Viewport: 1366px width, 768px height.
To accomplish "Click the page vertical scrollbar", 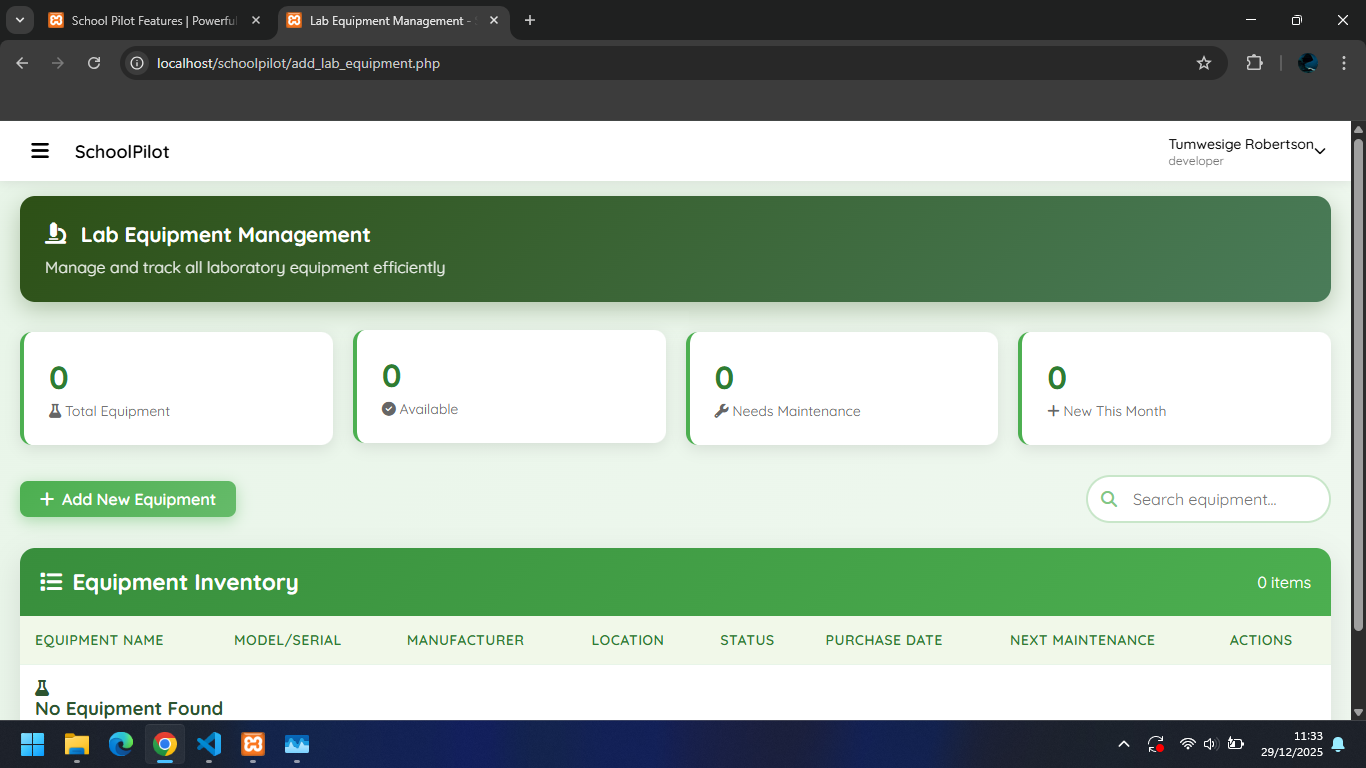I will pos(1358,380).
